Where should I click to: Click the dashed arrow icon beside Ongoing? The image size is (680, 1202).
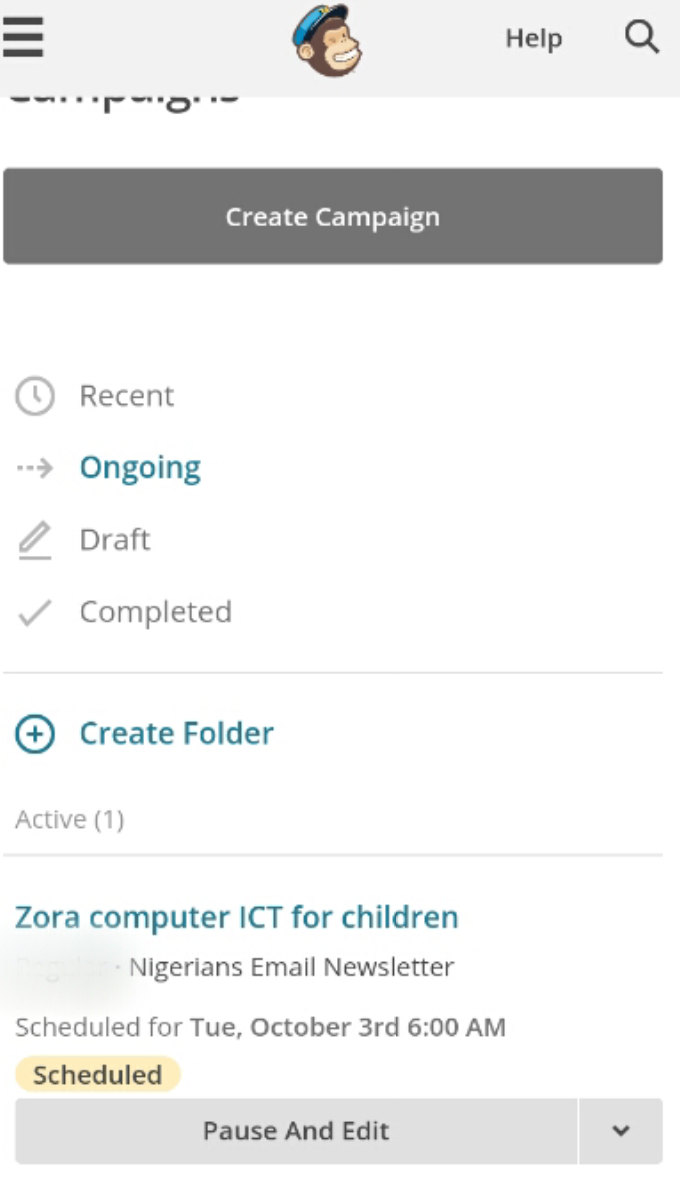click(35, 468)
